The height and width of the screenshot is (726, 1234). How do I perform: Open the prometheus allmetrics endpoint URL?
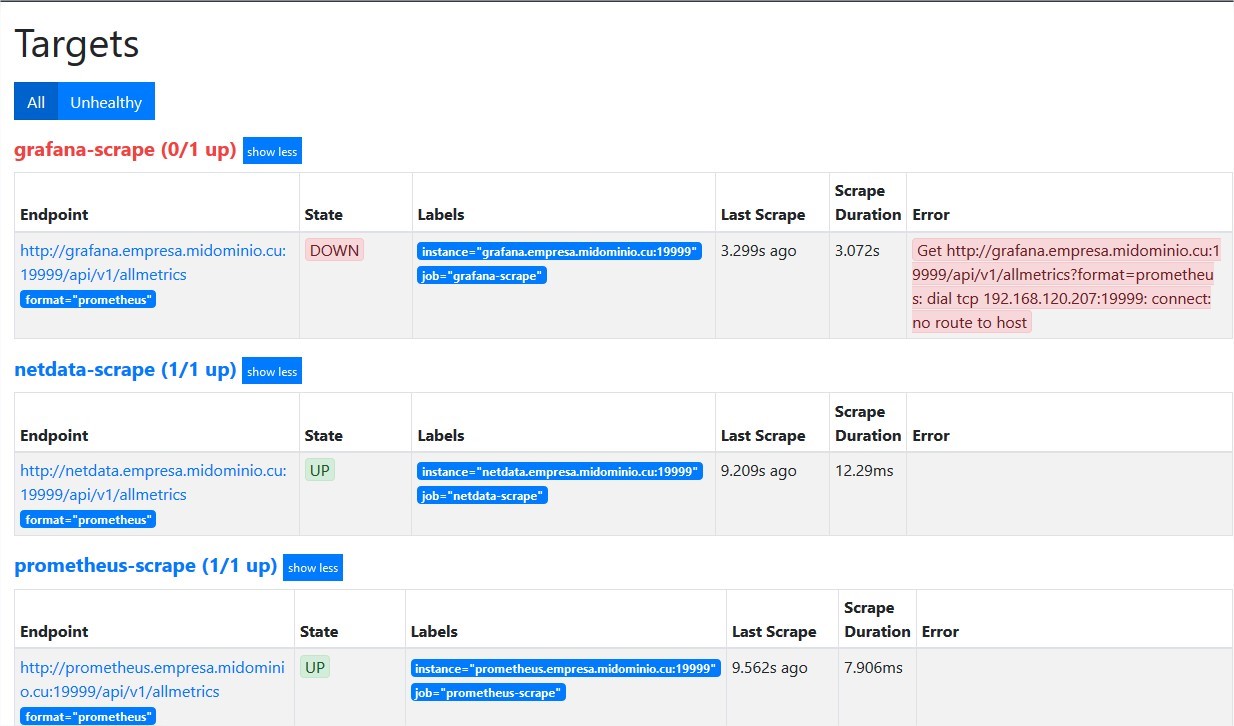tap(152, 679)
